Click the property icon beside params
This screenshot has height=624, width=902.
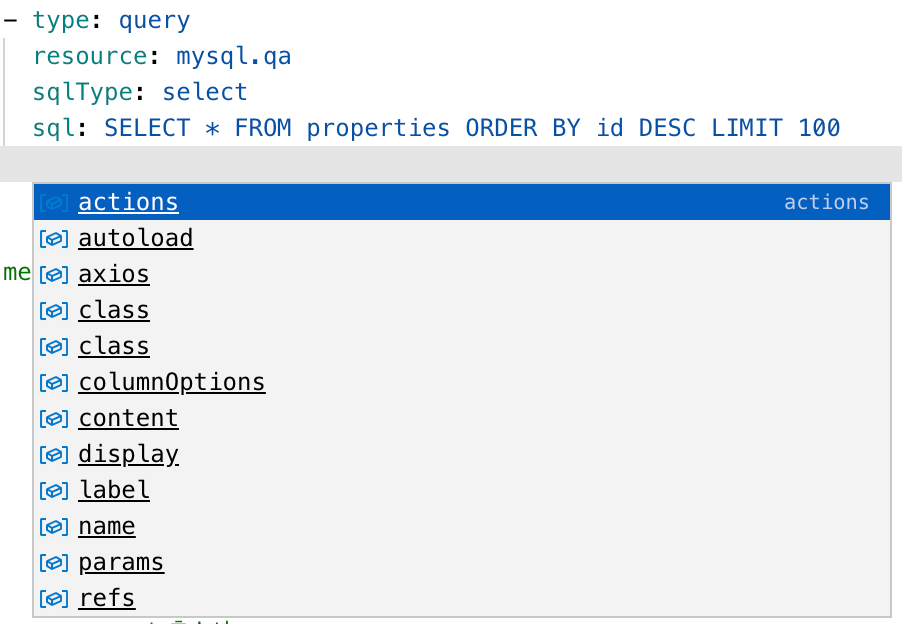pyautogui.click(x=54, y=562)
